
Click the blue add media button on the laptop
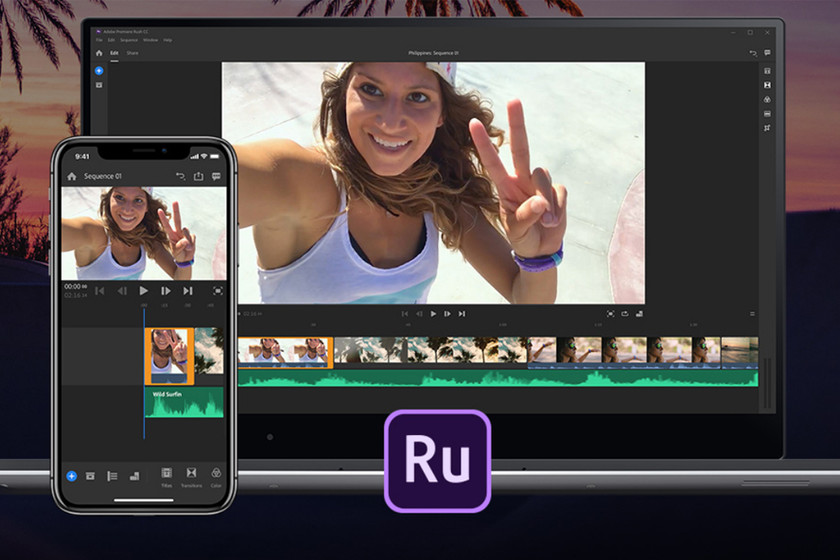(x=99, y=71)
